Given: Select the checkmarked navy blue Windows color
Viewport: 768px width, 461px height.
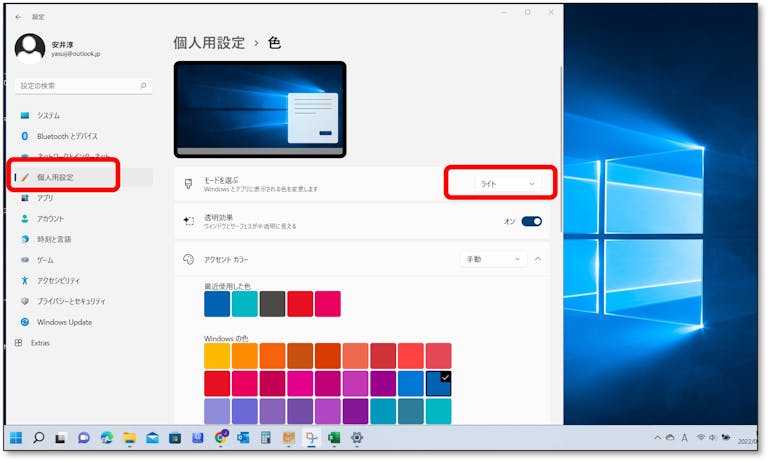Looking at the screenshot, I should click(438, 384).
